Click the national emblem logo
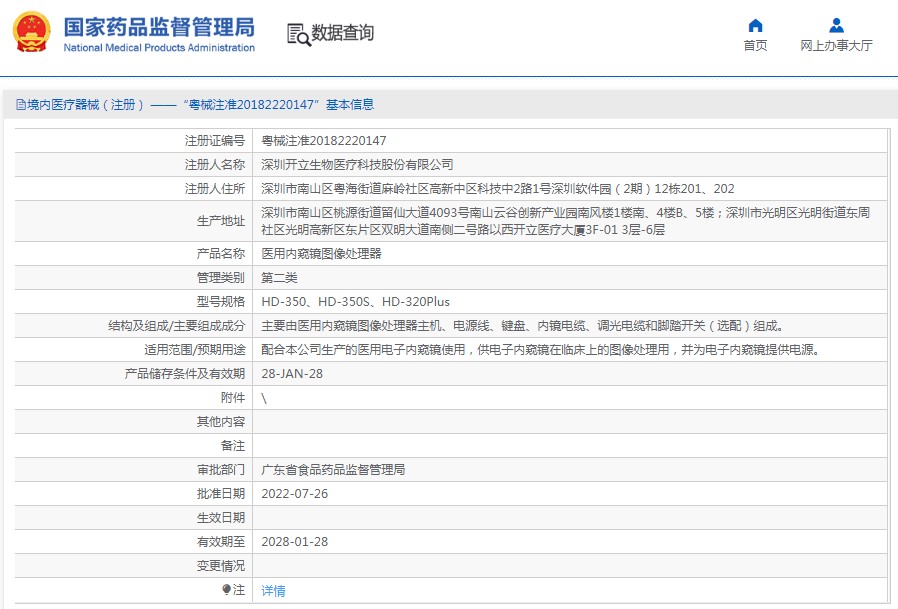This screenshot has width=898, height=609. click(x=31, y=32)
